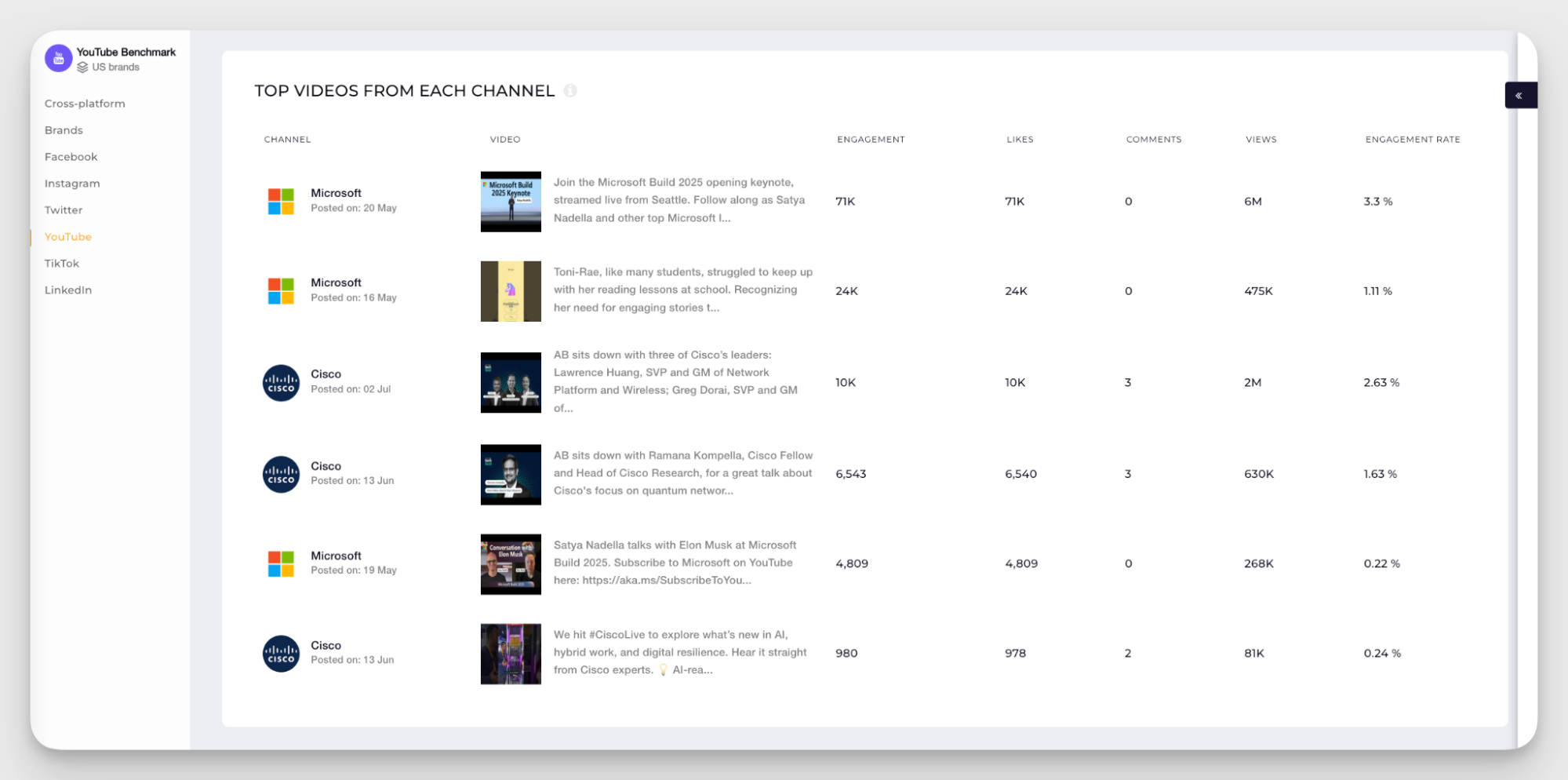Click the info icon beside Top Videos title
1568x780 pixels.
[570, 91]
